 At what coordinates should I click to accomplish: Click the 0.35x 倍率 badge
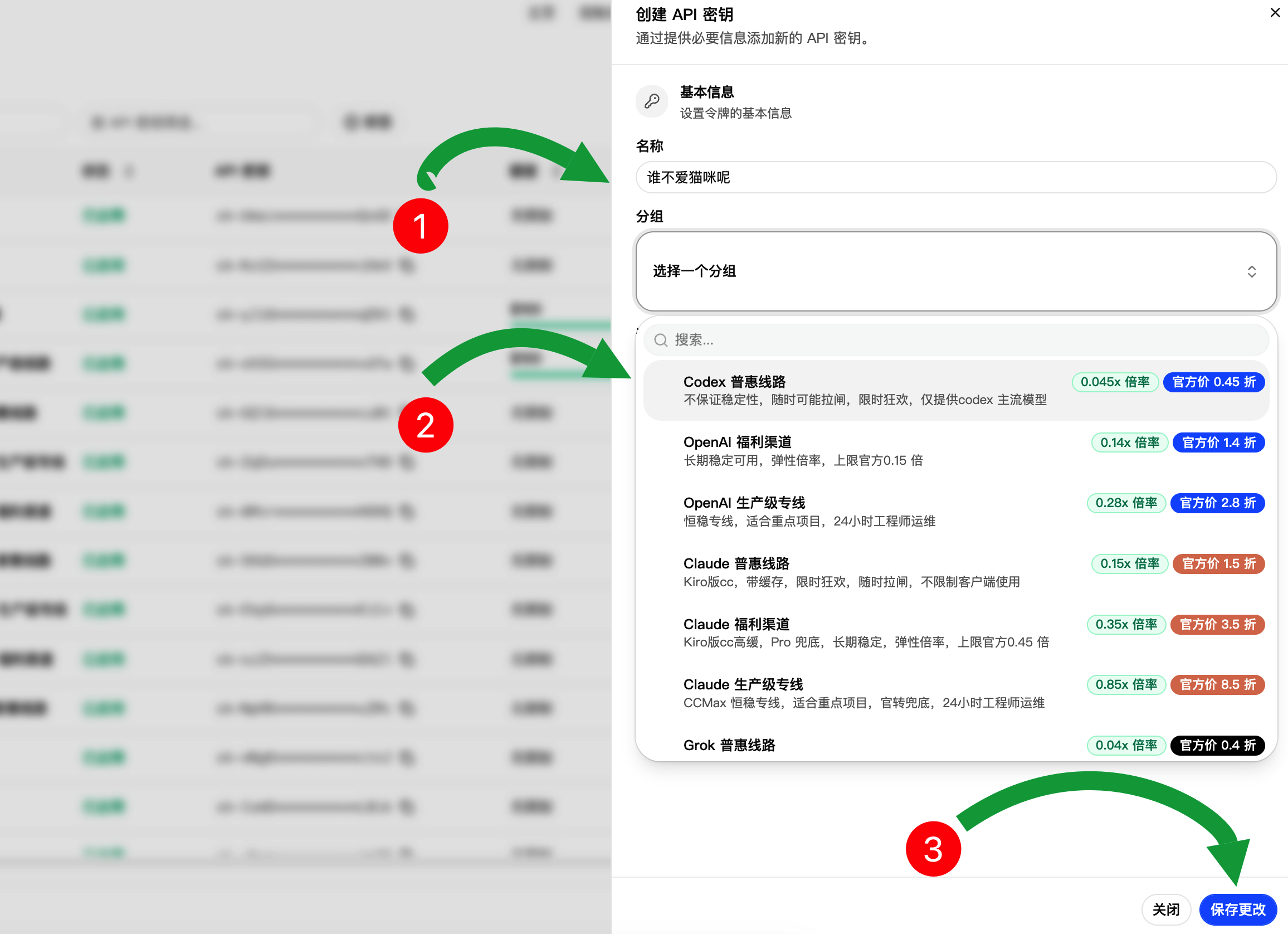(1126, 624)
